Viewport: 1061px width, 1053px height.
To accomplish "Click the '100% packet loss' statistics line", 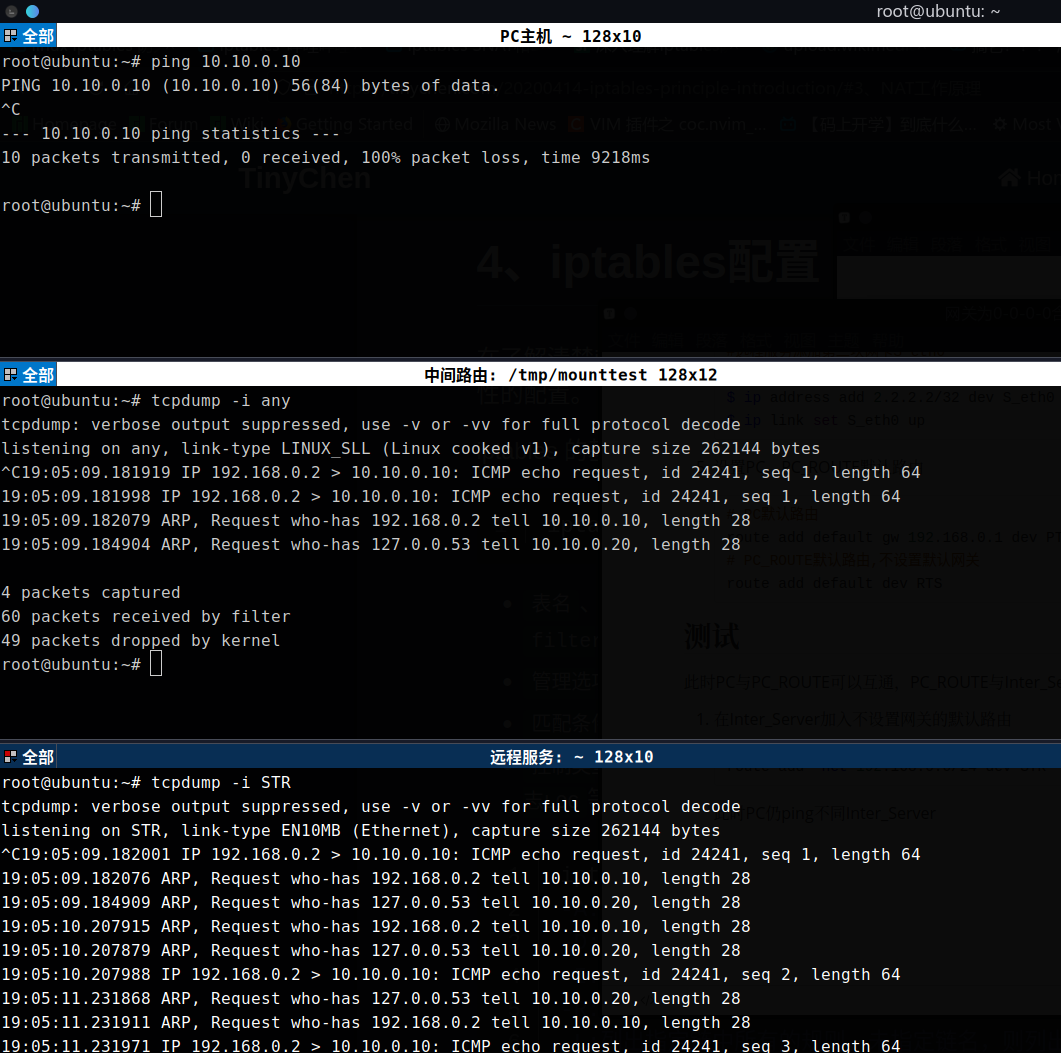I will pyautogui.click(x=325, y=158).
